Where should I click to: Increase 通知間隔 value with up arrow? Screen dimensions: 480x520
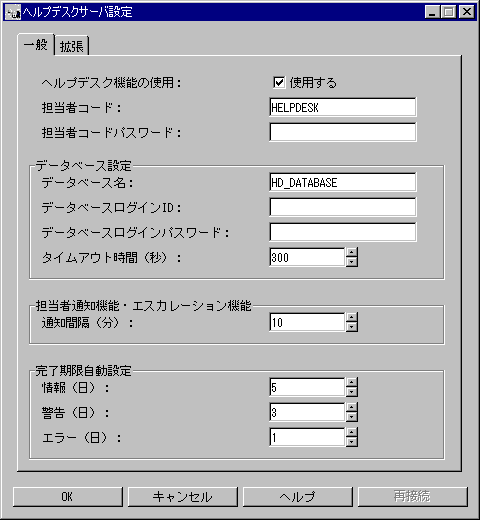(352, 317)
